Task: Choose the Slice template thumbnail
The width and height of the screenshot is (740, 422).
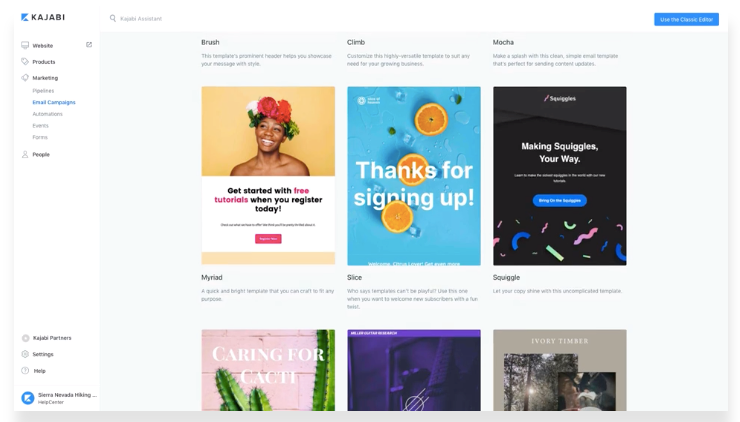Action: click(x=414, y=176)
